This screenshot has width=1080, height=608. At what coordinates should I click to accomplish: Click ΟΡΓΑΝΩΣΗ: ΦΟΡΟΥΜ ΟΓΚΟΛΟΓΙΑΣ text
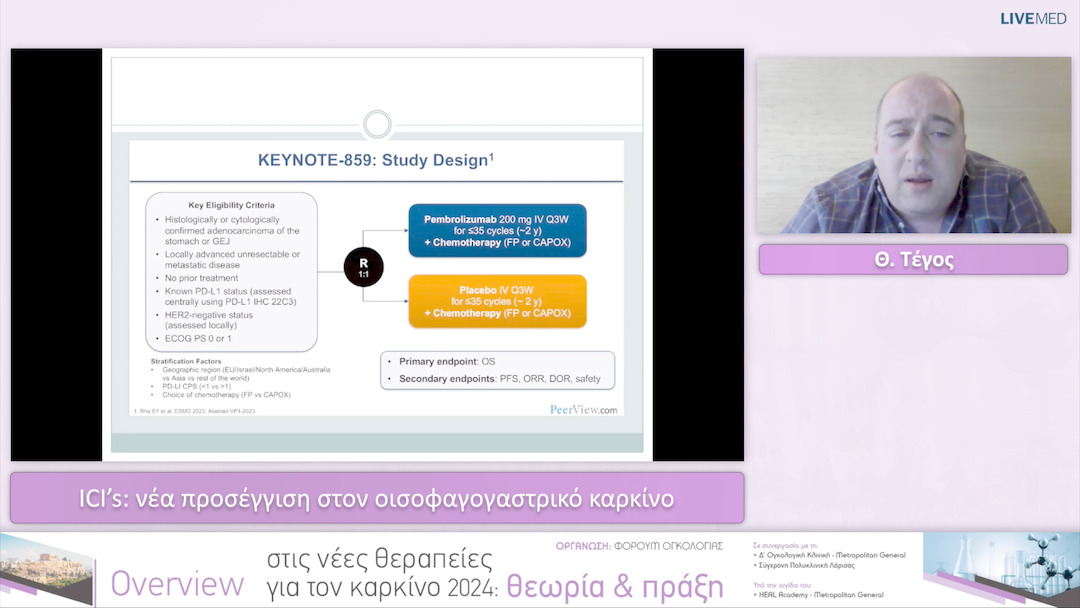(x=638, y=546)
